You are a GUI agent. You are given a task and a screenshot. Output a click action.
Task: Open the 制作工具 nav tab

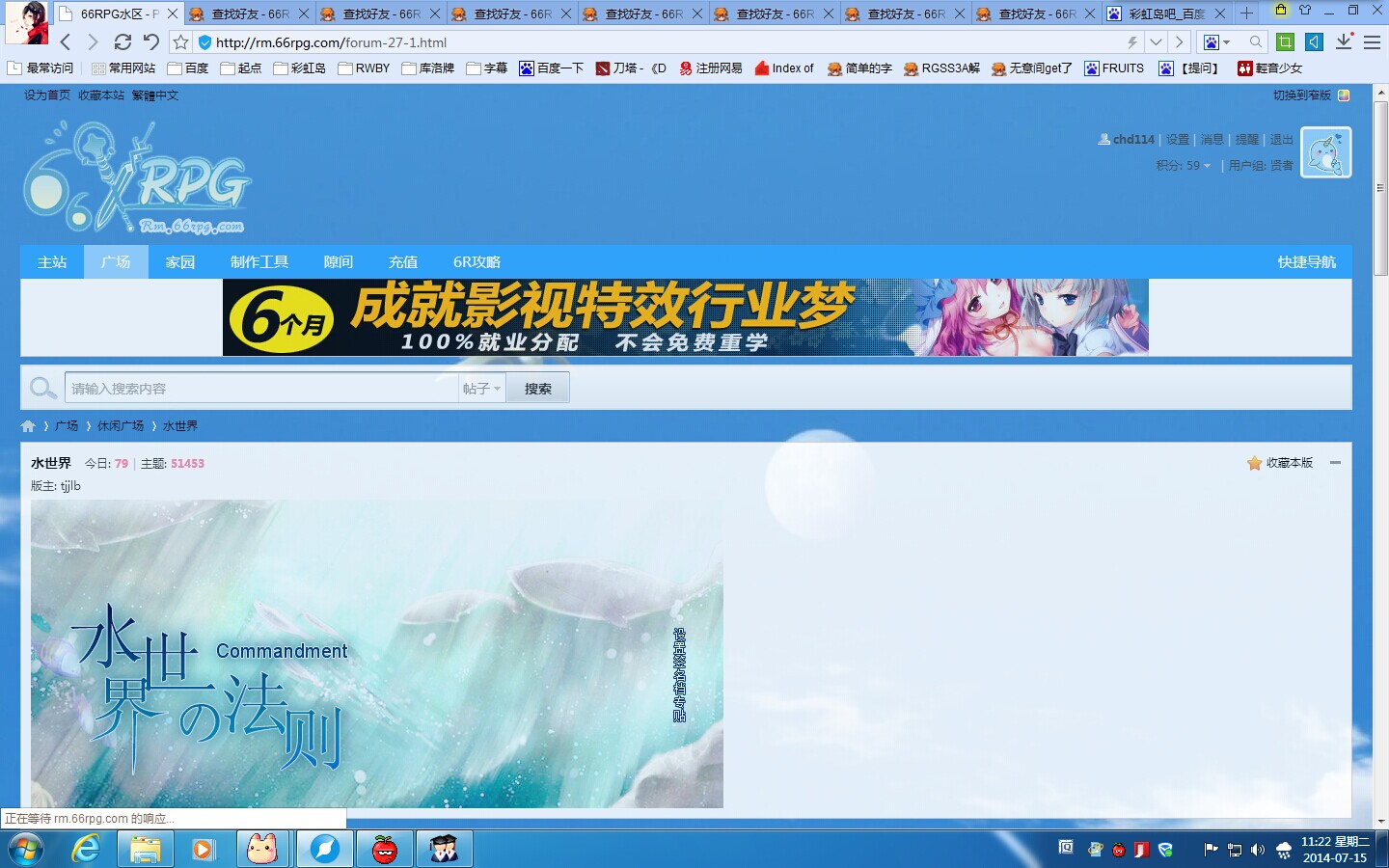coord(259,262)
